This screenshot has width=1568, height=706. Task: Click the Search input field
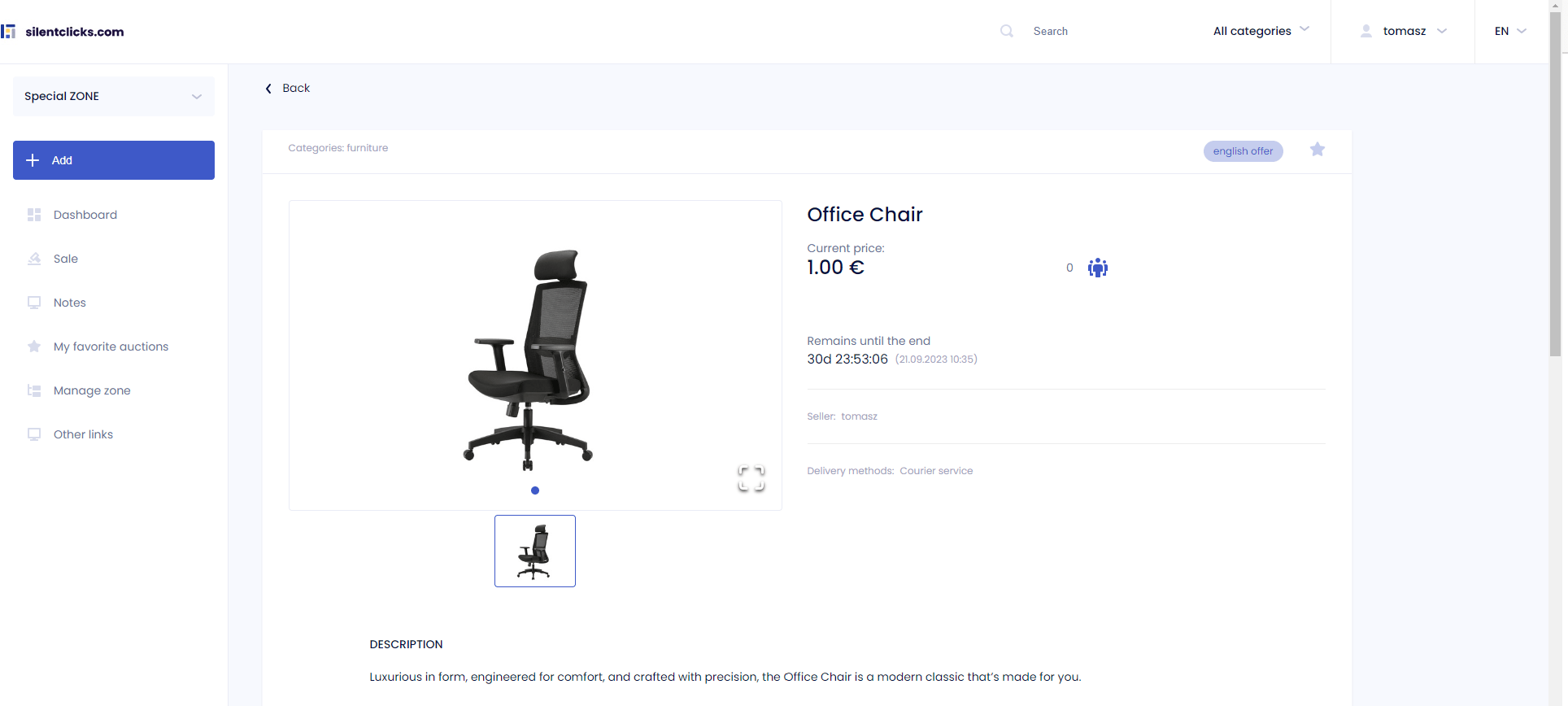tap(1114, 31)
